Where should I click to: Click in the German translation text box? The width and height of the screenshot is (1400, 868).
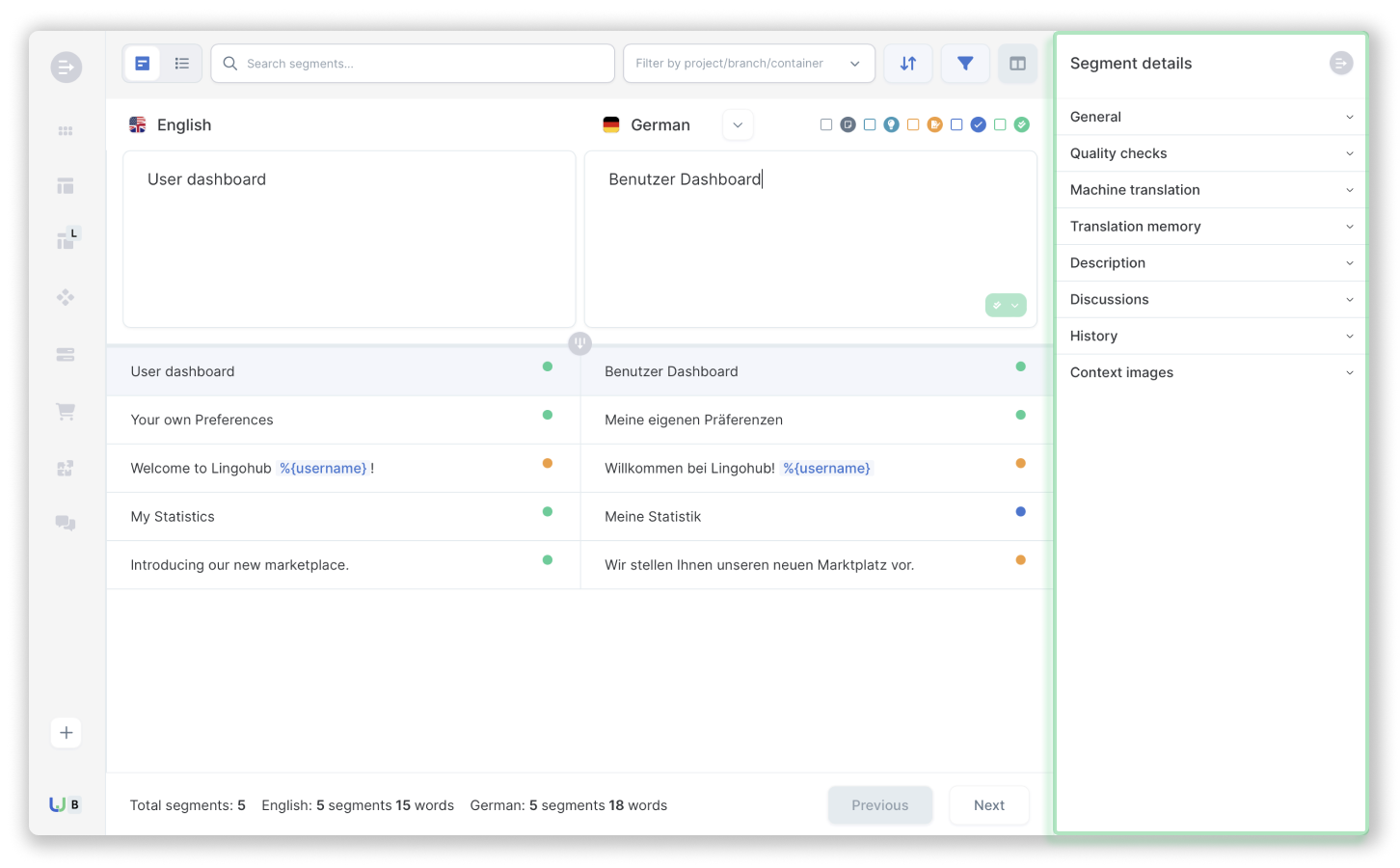point(811,239)
